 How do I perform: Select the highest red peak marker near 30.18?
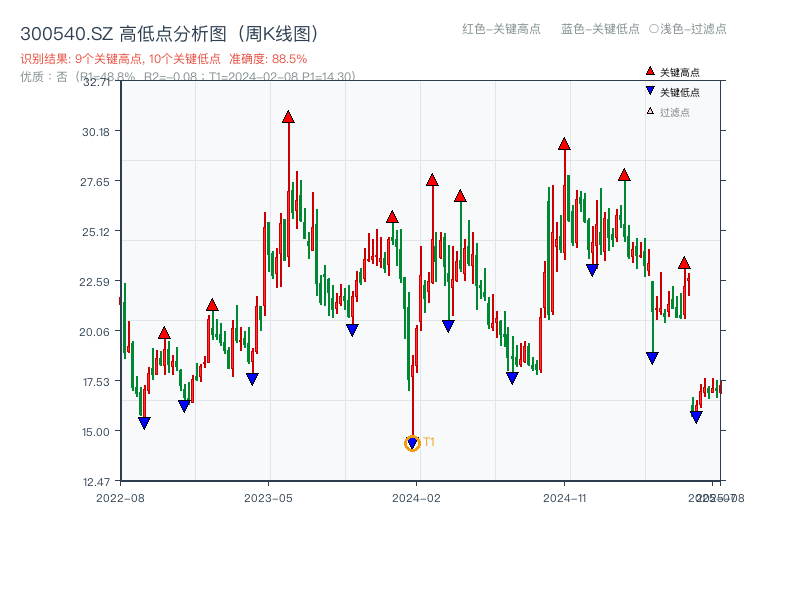[288, 116]
